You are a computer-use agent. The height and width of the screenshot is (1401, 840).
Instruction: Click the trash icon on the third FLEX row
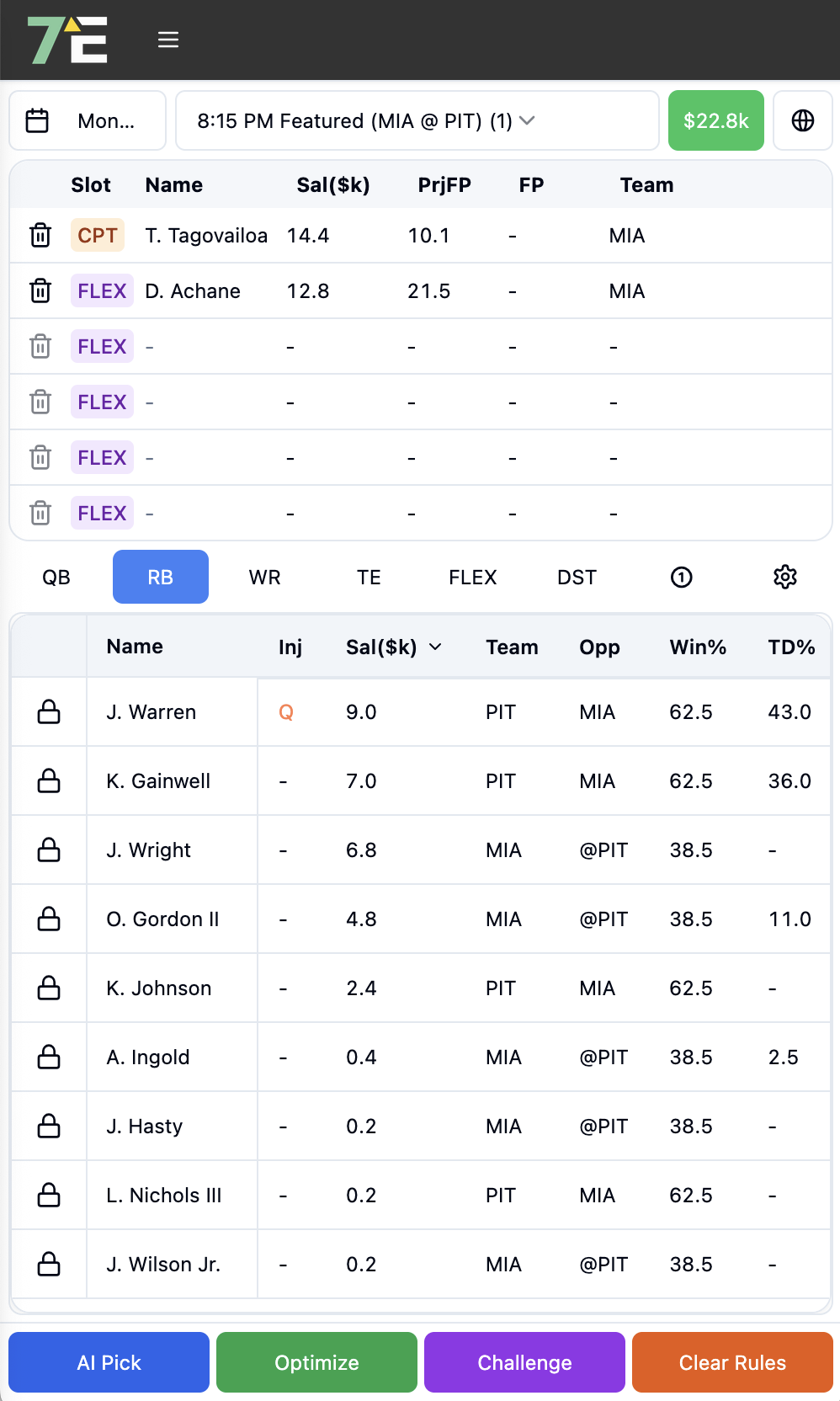[40, 402]
